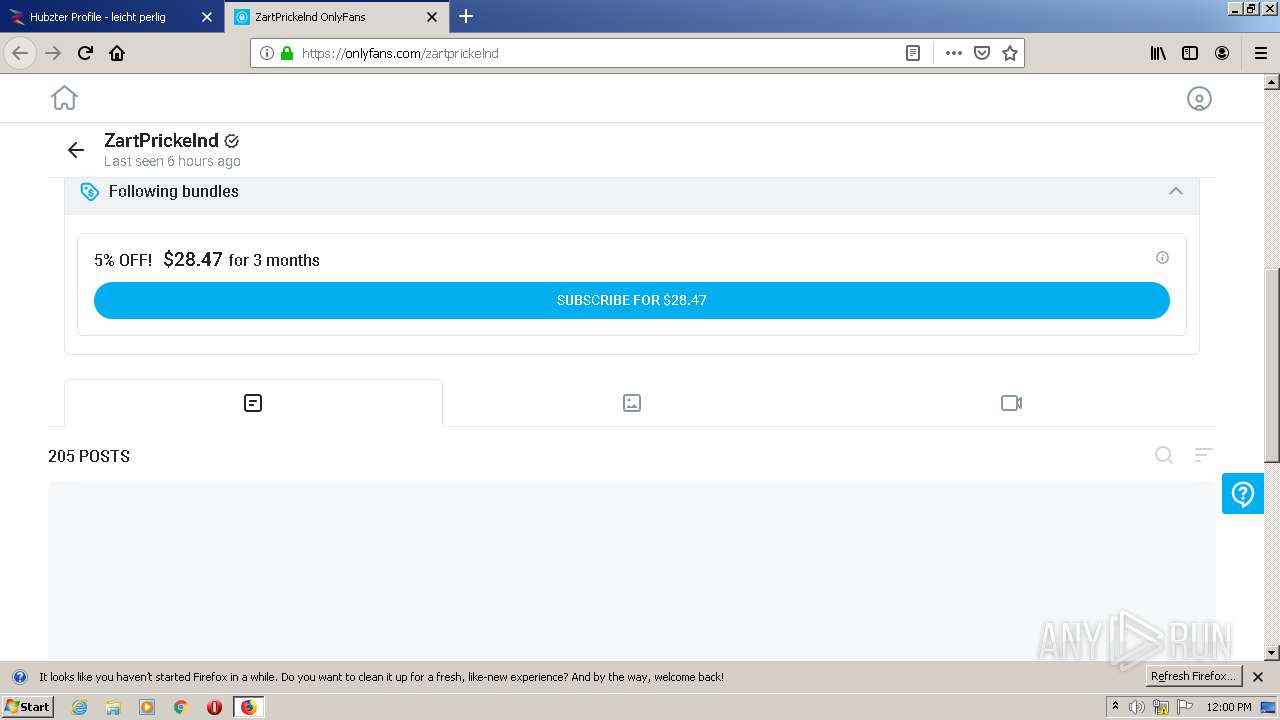The height and width of the screenshot is (720, 1280).
Task: Bookmark this page with the star
Action: [1010, 53]
